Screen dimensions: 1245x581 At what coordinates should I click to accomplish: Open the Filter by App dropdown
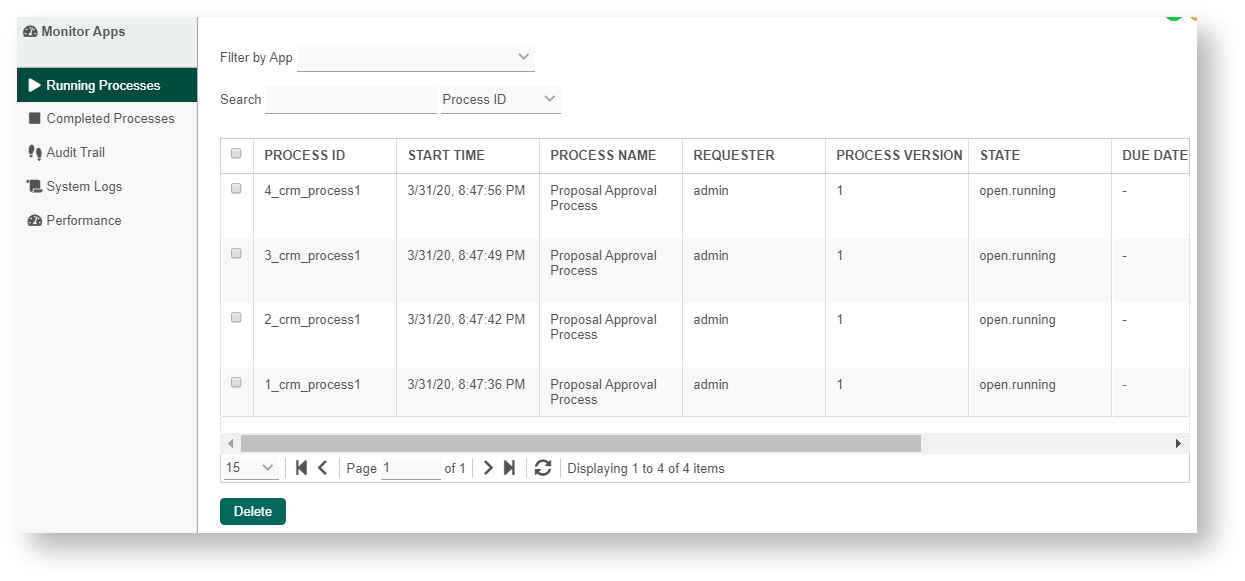coord(416,58)
